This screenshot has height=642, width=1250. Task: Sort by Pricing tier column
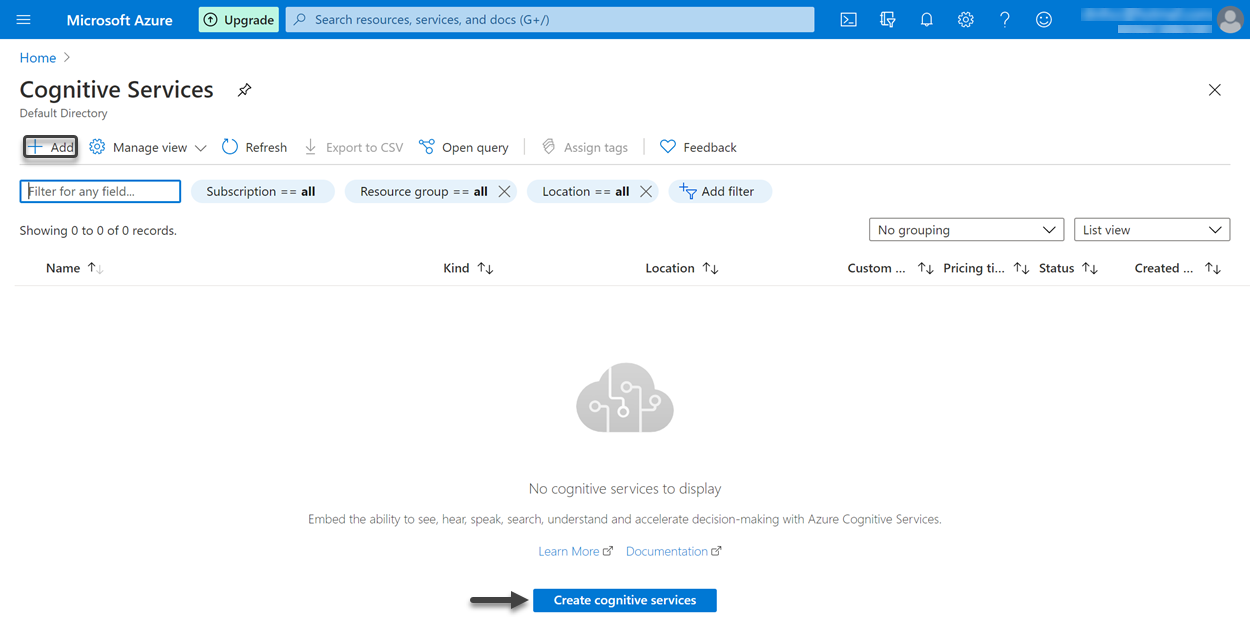pyautogui.click(x=986, y=268)
